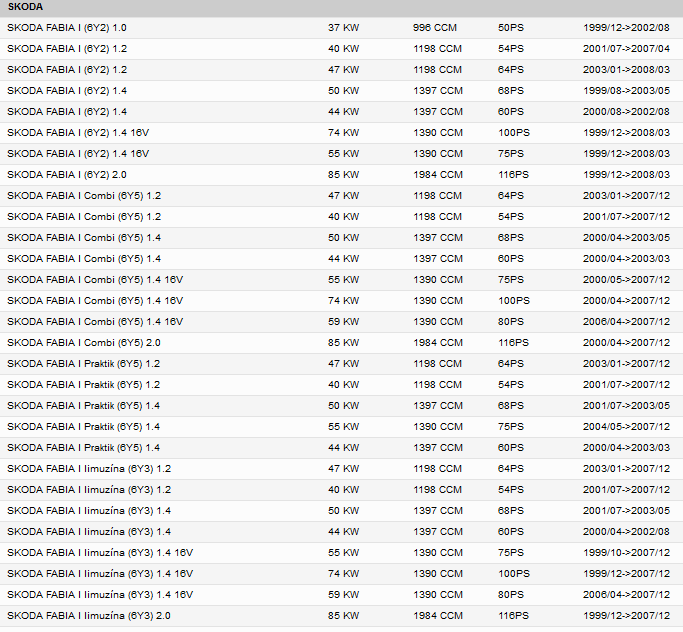This screenshot has height=632, width=683.
Task: Click the SKODA section header
Action: coord(25,7)
